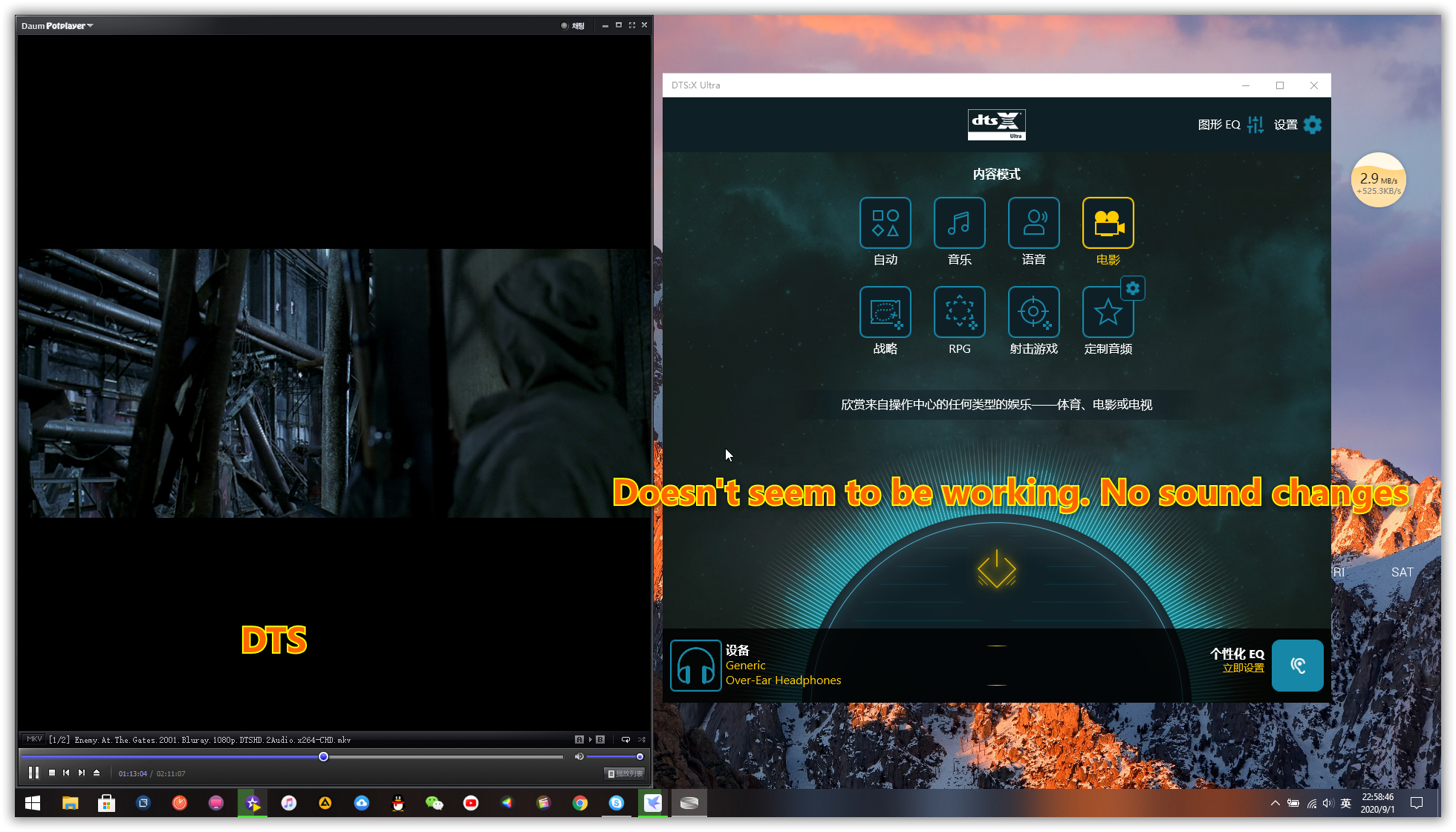The height and width of the screenshot is (832, 1456).
Task: Open taskbar clock showing 22:58:46
Action: coord(1377,803)
